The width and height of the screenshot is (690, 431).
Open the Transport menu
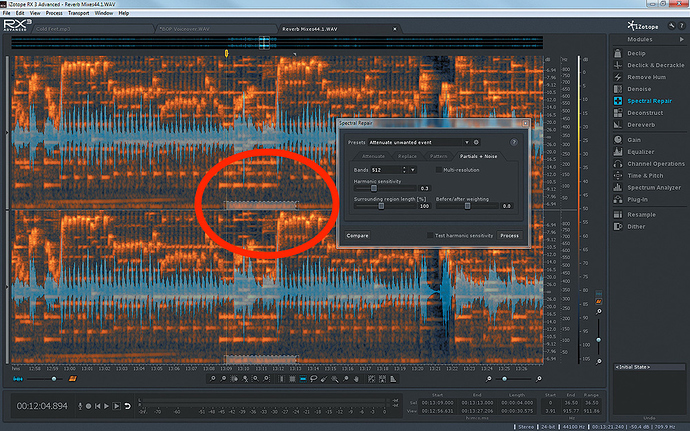click(x=78, y=13)
